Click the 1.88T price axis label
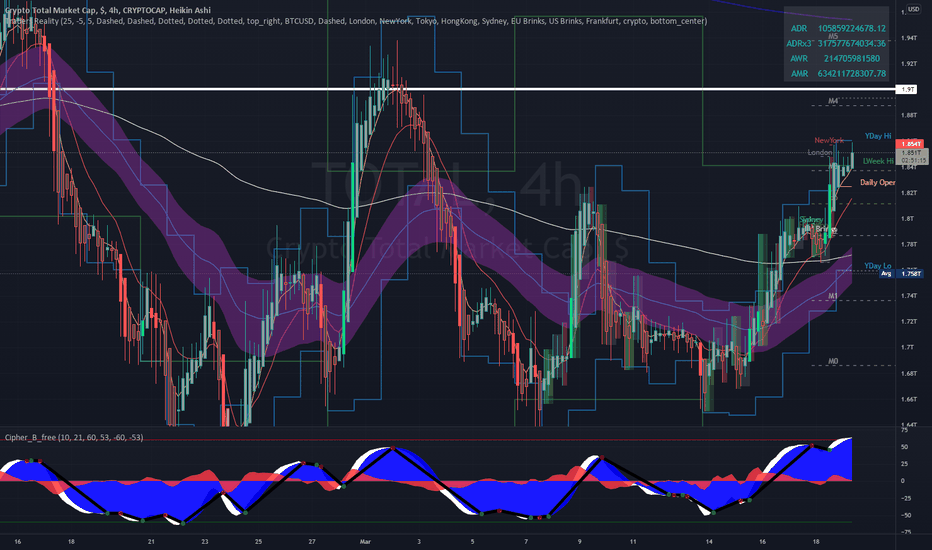The height and width of the screenshot is (550, 932). pos(908,115)
